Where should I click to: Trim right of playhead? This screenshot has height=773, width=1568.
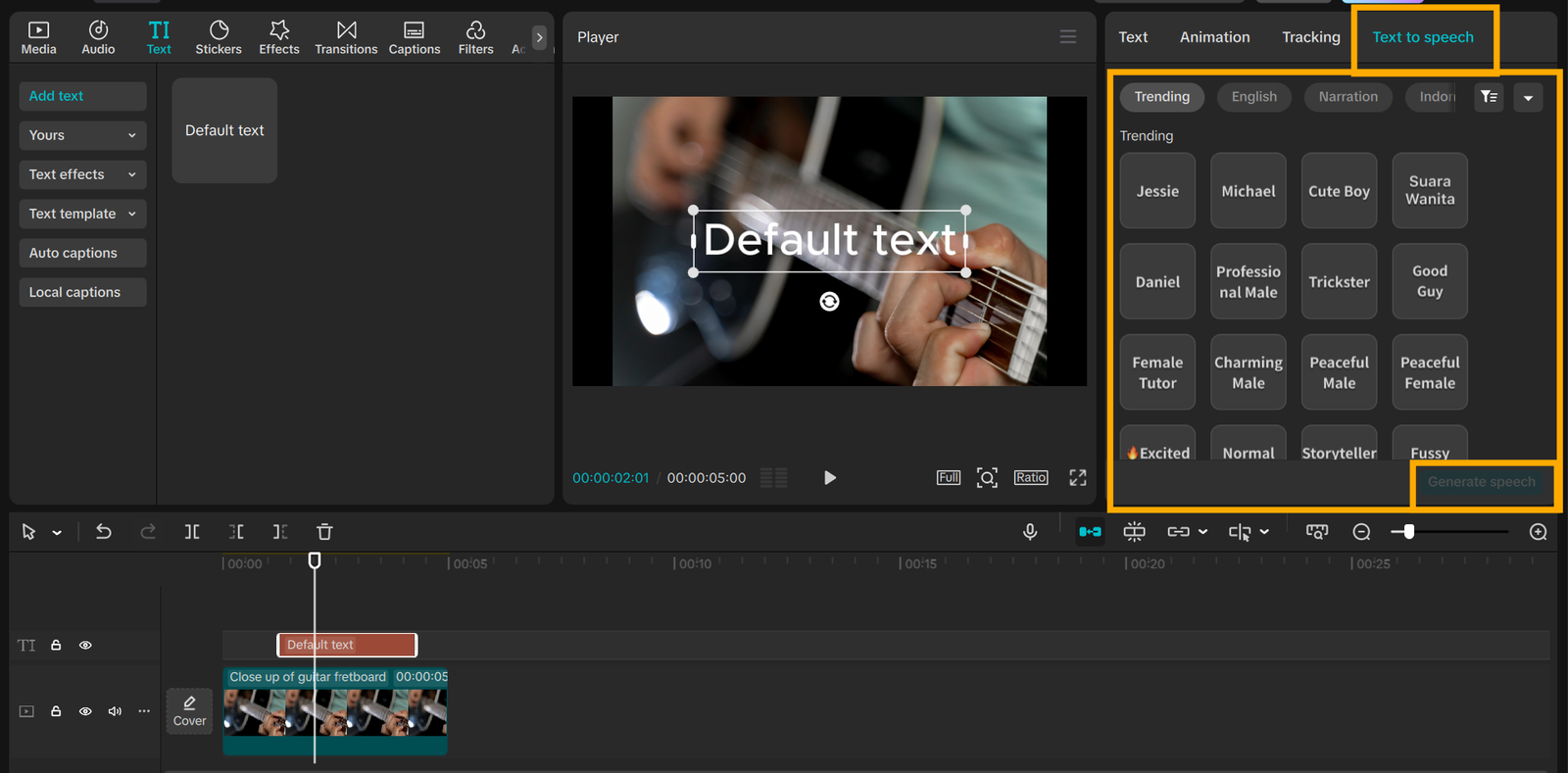(280, 532)
